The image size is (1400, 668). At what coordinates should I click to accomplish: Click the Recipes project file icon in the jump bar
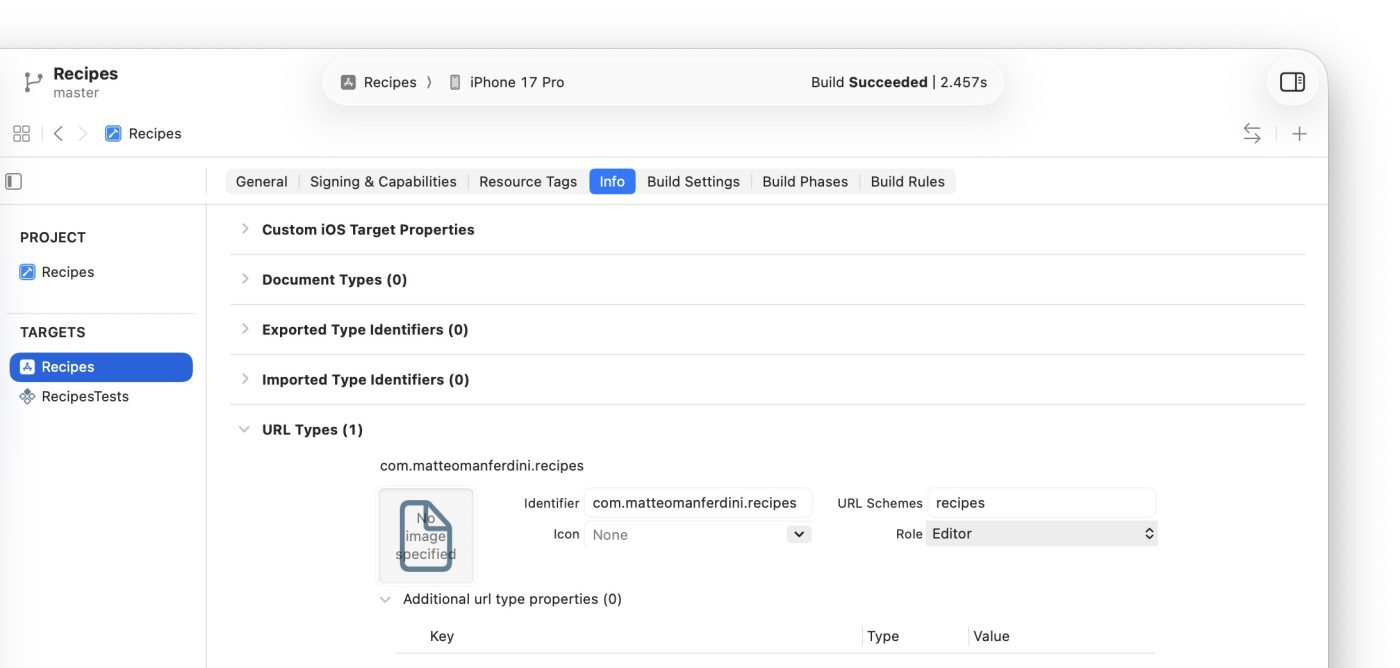click(x=113, y=133)
